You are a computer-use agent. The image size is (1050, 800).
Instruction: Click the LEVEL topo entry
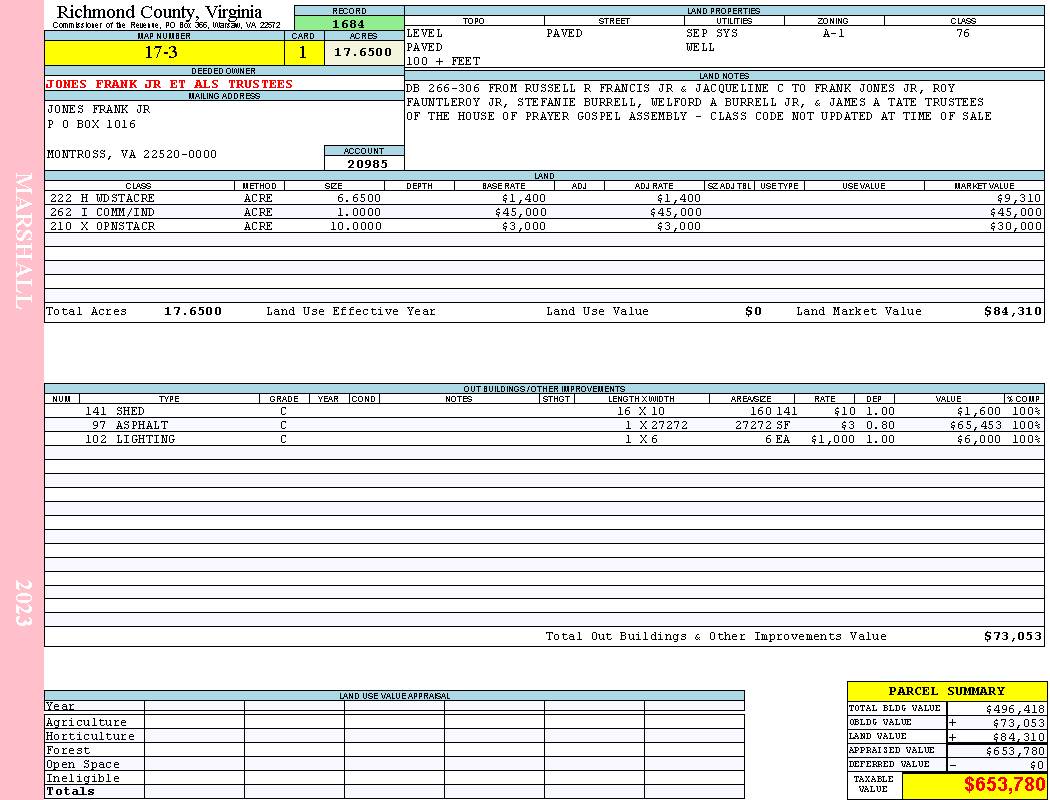click(425, 33)
